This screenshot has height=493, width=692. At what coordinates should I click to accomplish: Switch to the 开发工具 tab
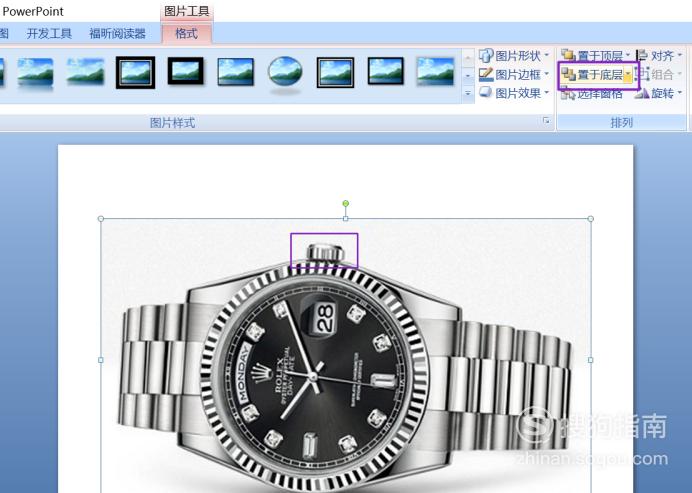pos(49,34)
